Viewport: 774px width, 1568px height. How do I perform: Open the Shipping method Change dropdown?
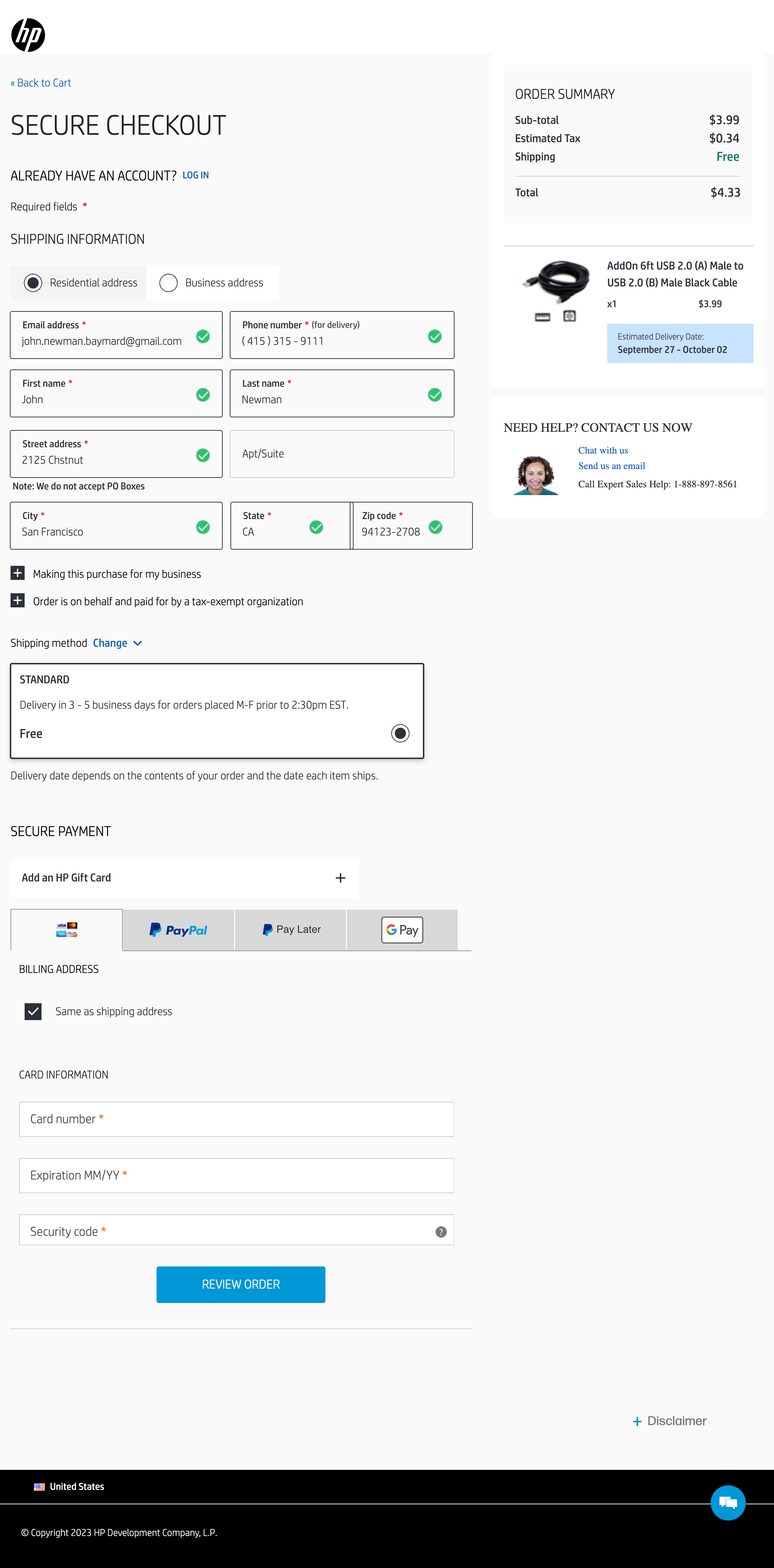point(118,643)
